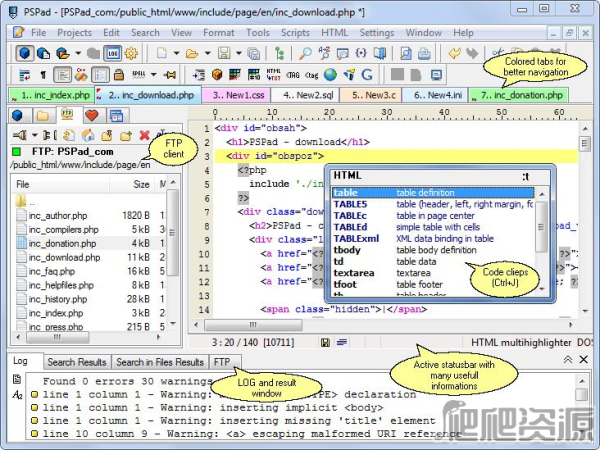Image resolution: width=600 pixels, height=450 pixels.
Task: Select textarea entry in code clips list
Action: (433, 273)
